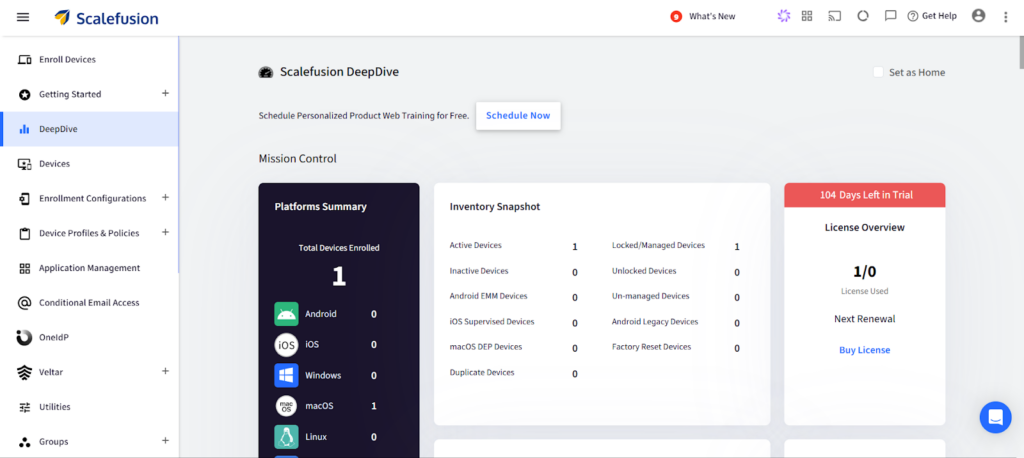Image resolution: width=1024 pixels, height=458 pixels.
Task: Click the Buy License link
Action: coord(864,350)
